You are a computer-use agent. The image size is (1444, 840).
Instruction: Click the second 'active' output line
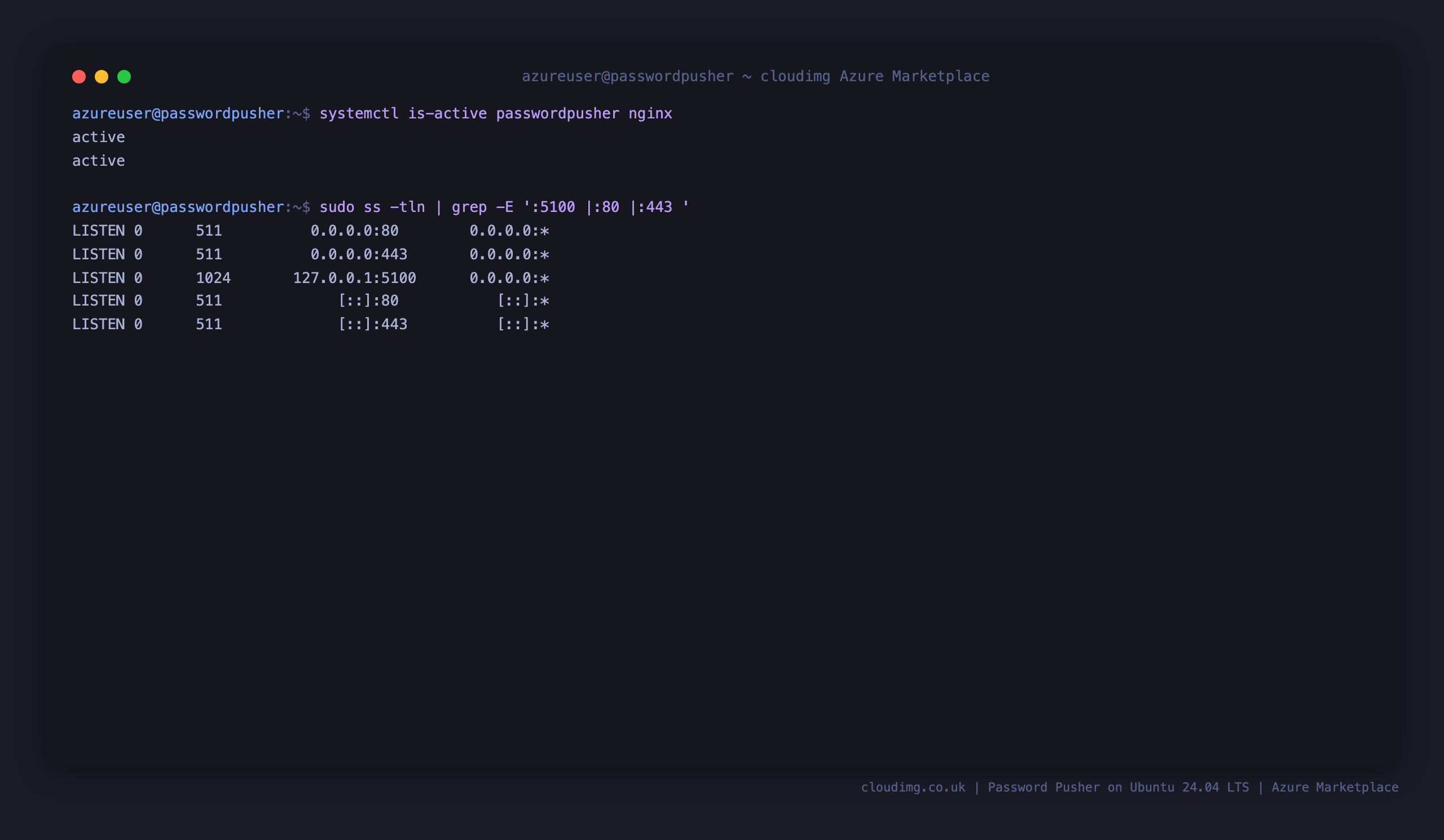pos(99,160)
